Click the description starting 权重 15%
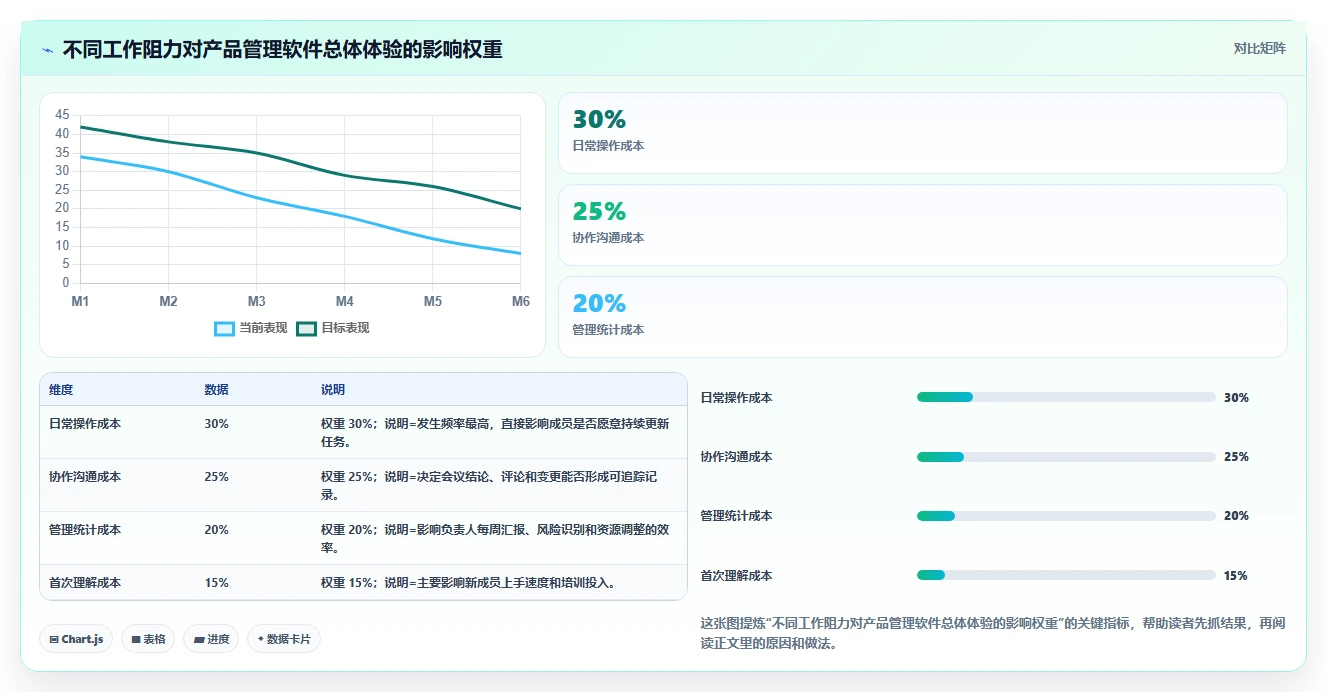 pos(468,582)
